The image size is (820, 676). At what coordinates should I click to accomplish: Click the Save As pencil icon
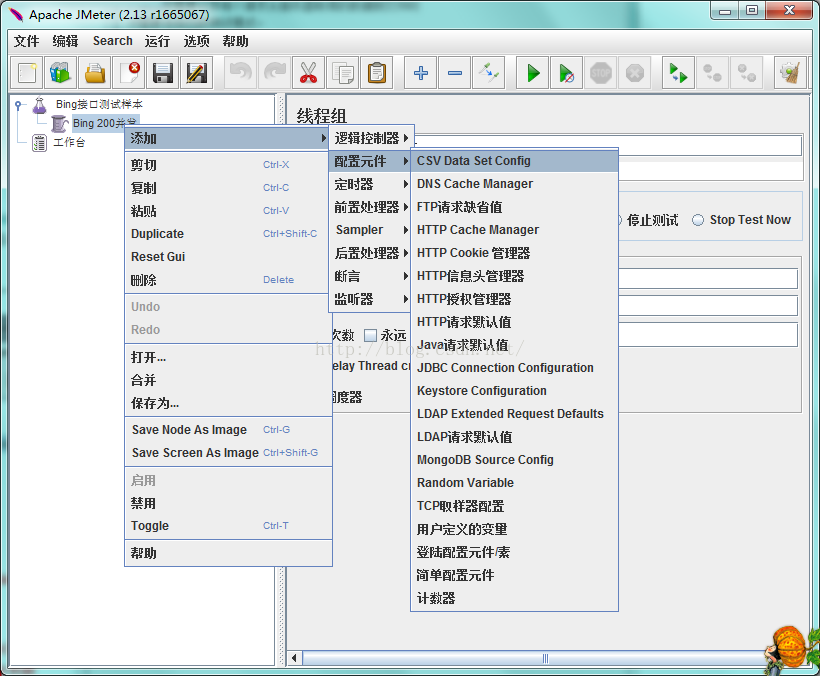197,73
